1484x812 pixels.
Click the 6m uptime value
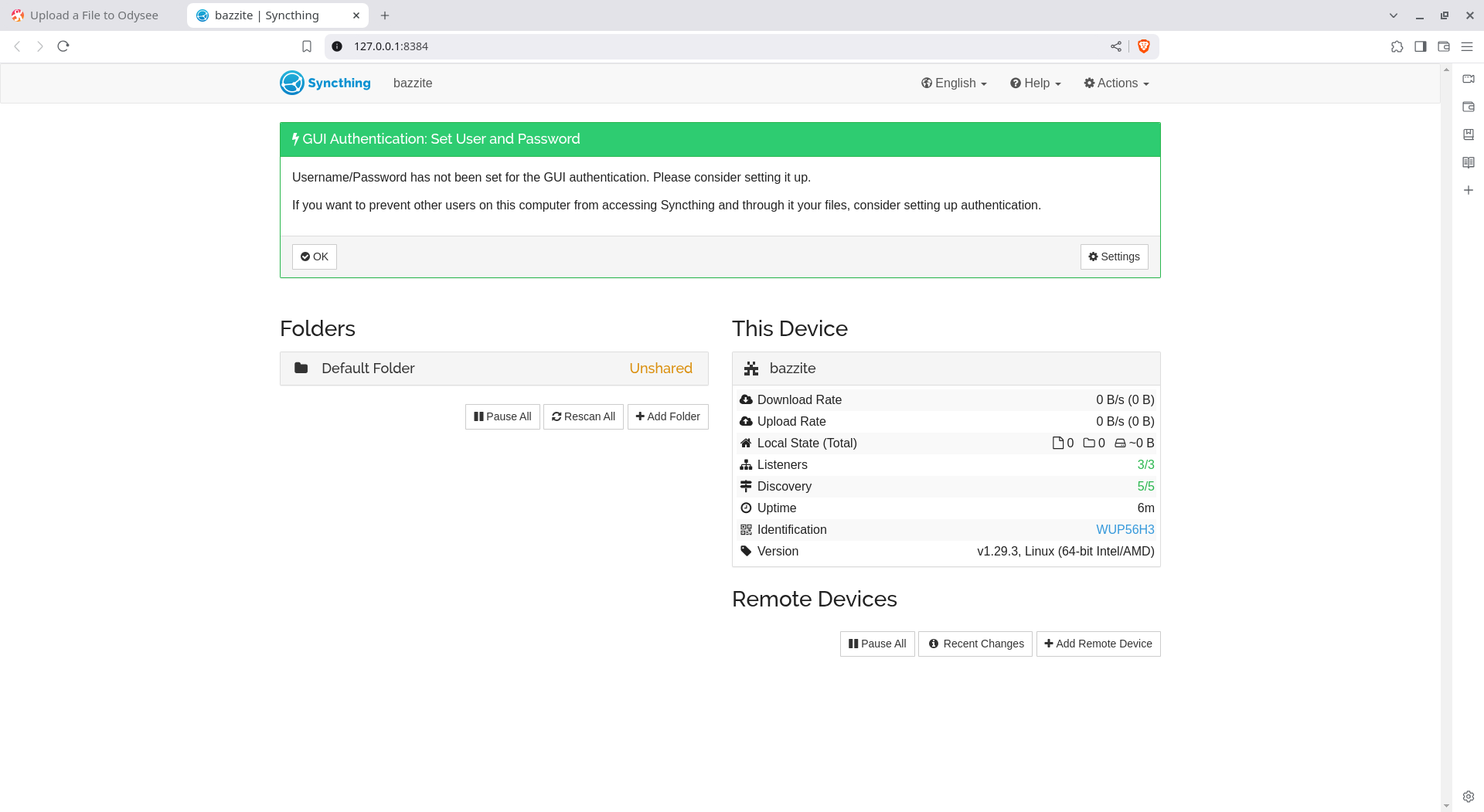pyautogui.click(x=1145, y=508)
